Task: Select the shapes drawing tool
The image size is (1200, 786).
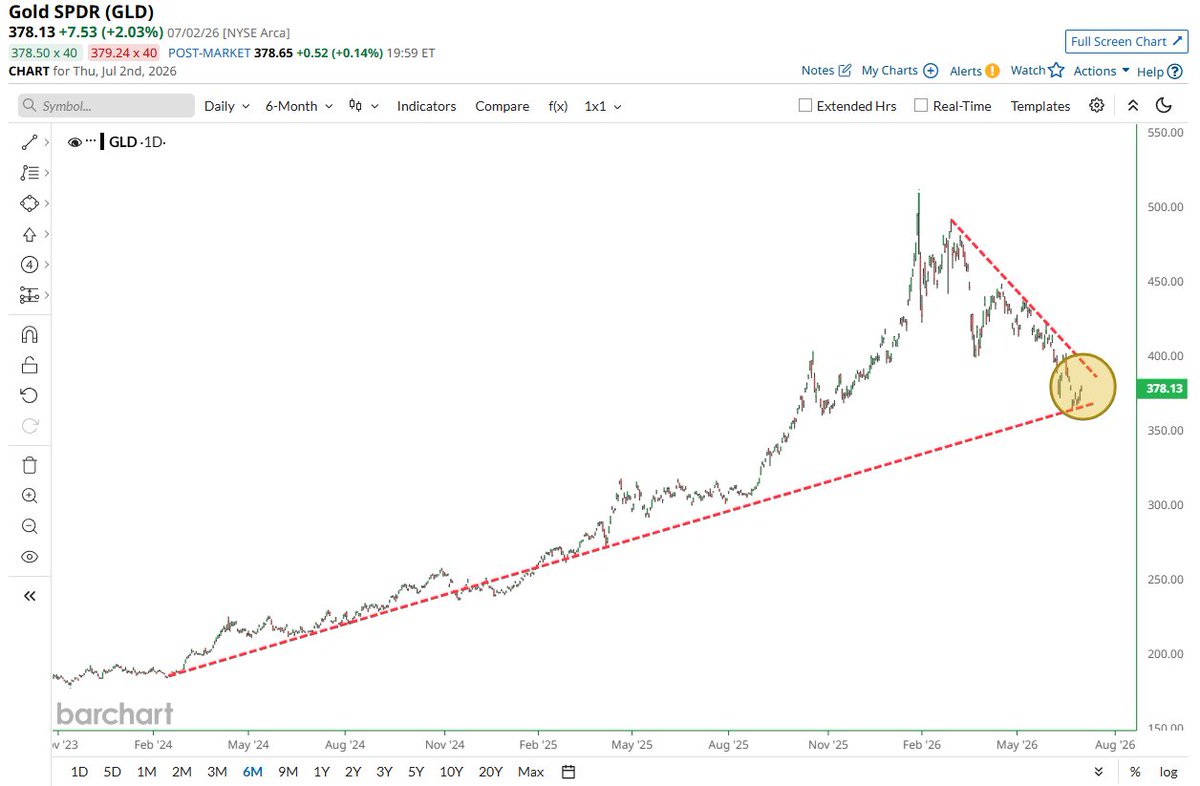Action: [29, 203]
